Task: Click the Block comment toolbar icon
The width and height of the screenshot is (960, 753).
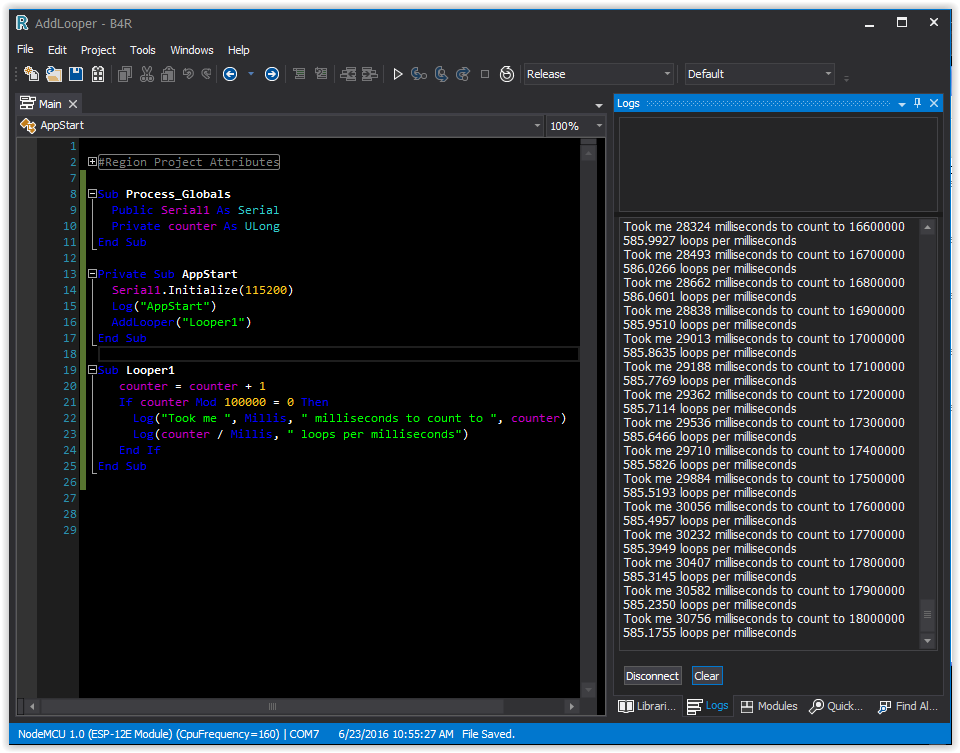Action: (299, 74)
